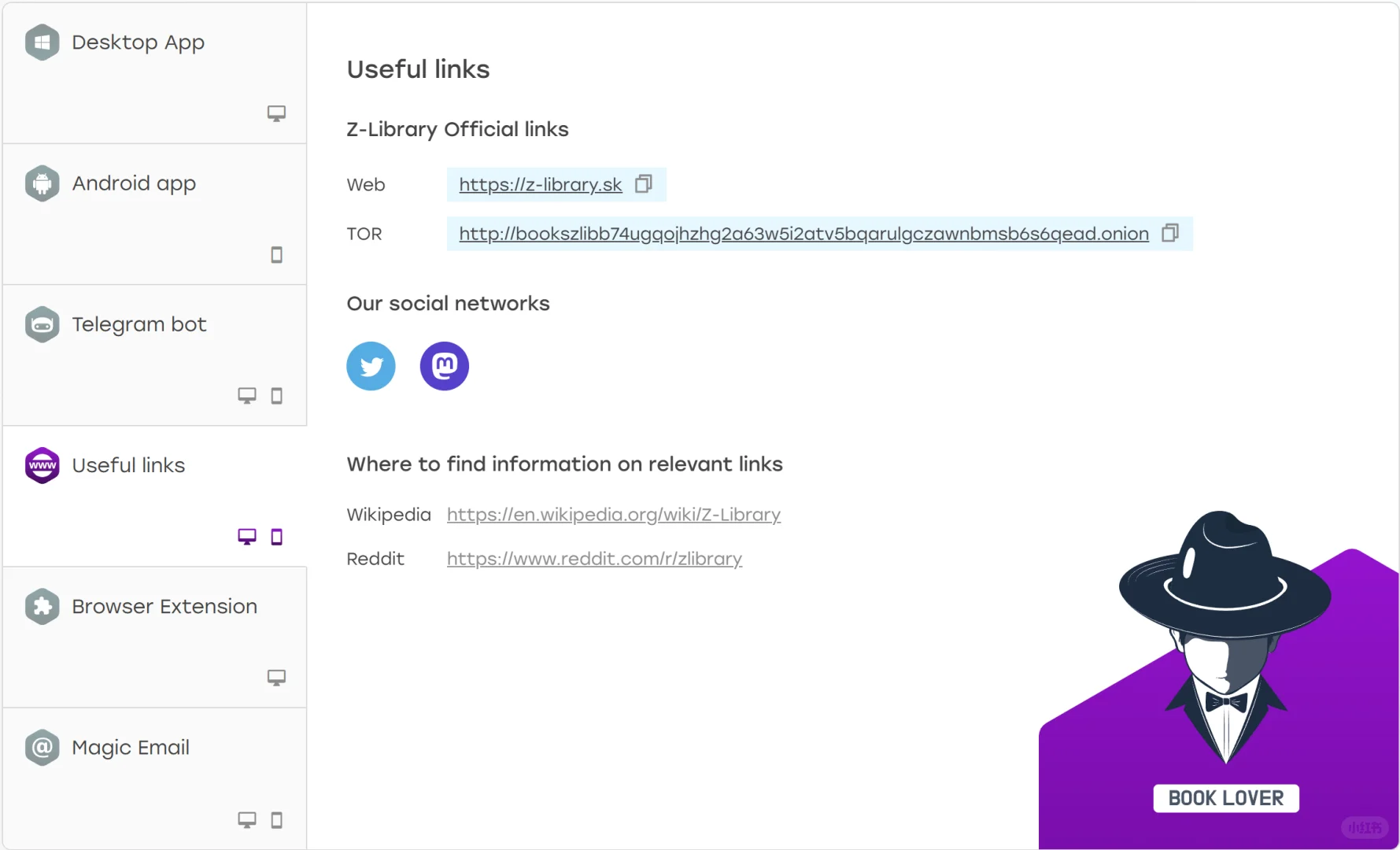Open the Android app tab
This screenshot has width=1400, height=850.
[x=154, y=214]
